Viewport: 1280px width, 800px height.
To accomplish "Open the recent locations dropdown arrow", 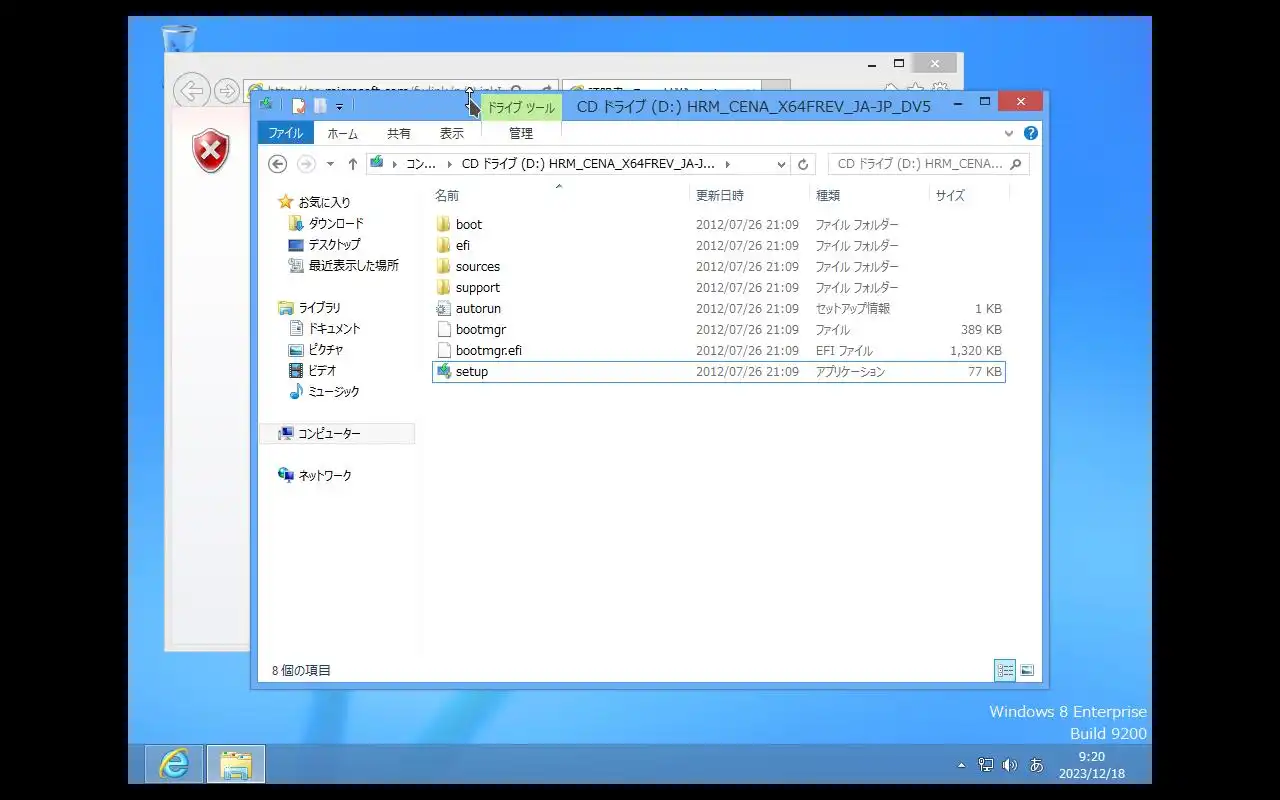I will [x=330, y=164].
